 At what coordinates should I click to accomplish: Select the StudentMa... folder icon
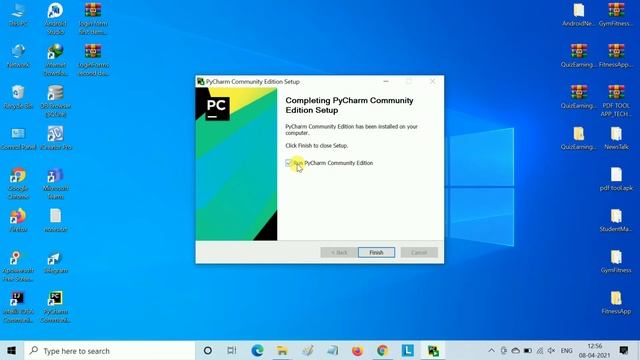[616, 220]
